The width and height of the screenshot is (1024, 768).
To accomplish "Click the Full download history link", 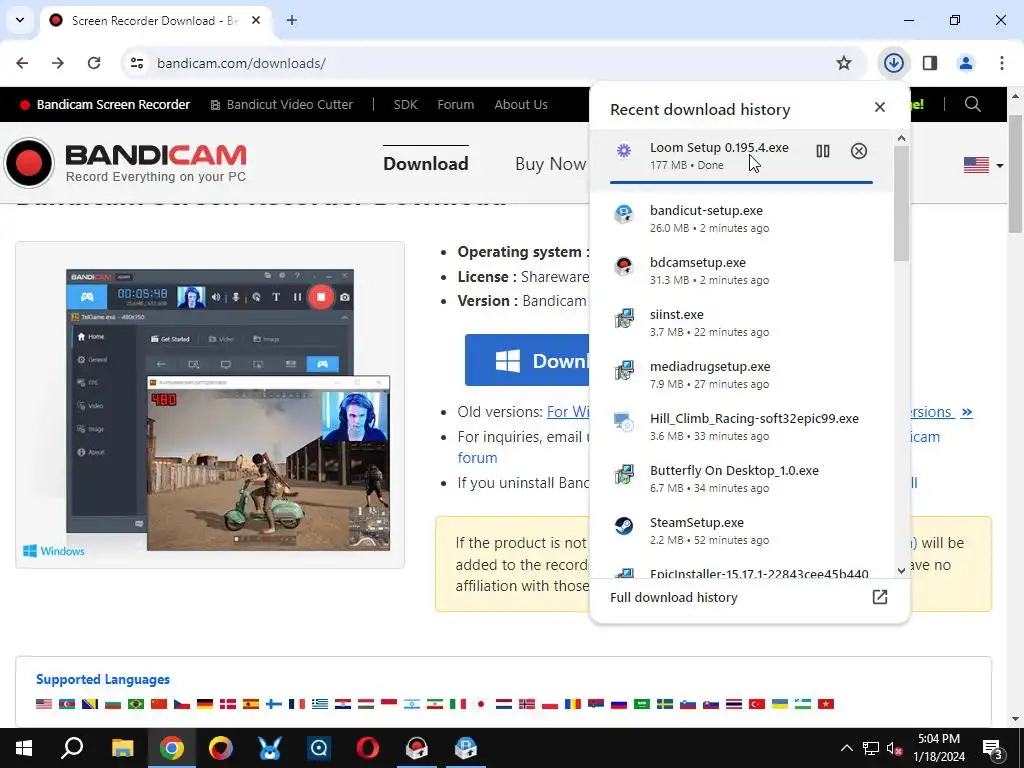I will click(673, 597).
